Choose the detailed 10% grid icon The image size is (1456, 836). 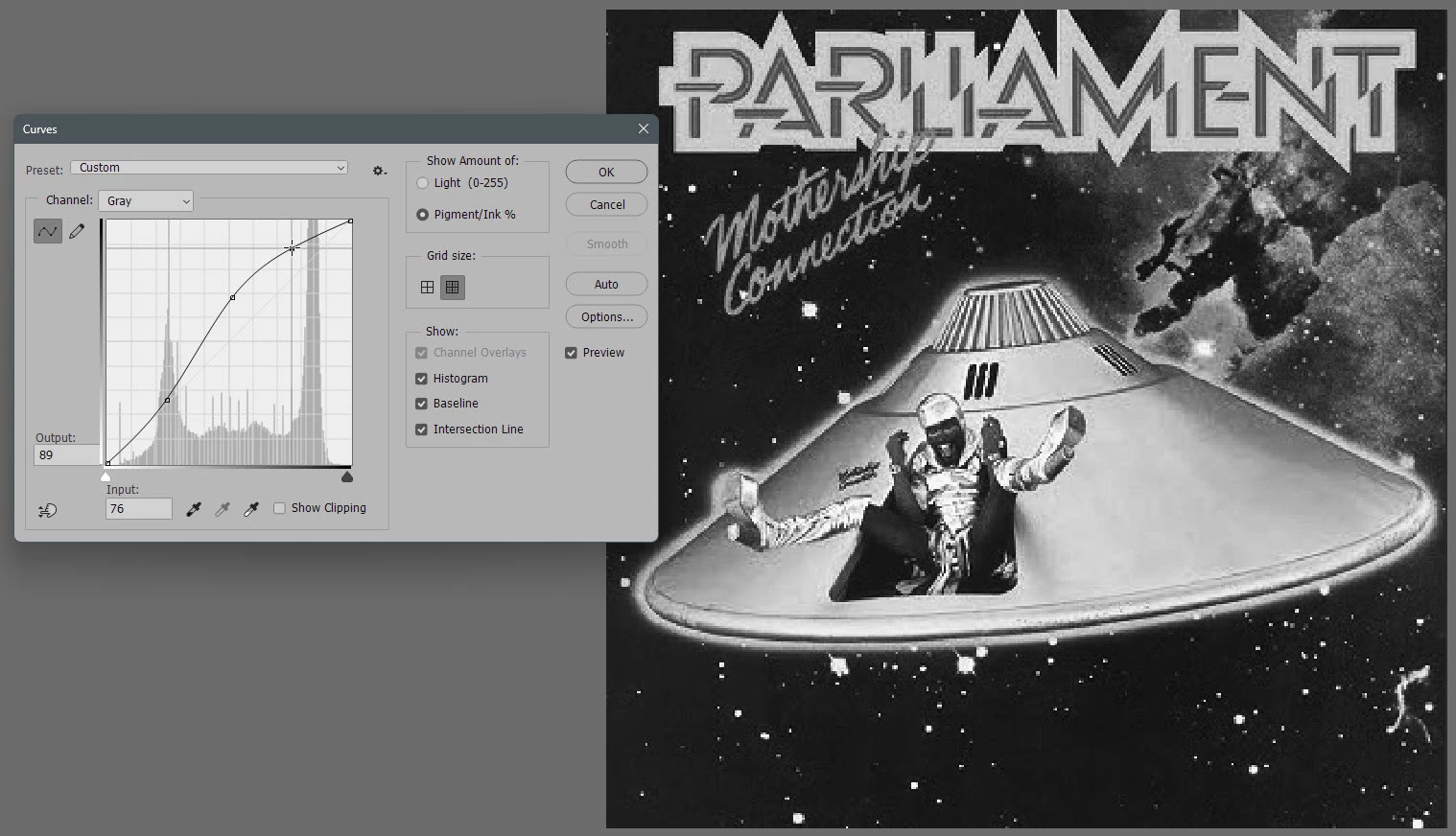coord(453,287)
